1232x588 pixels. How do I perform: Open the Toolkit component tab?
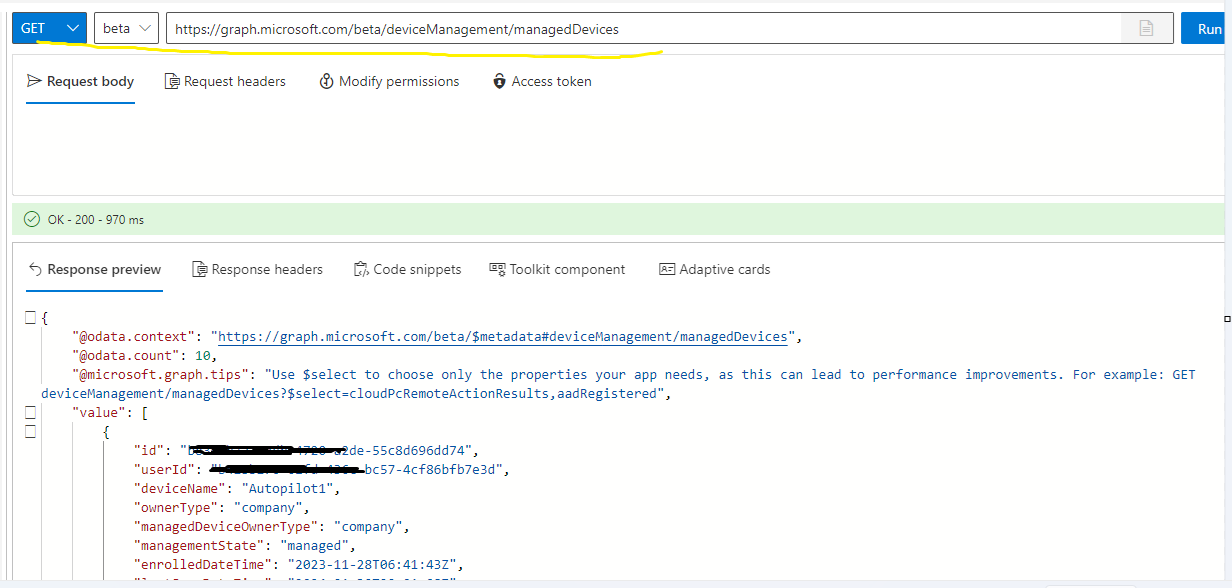[557, 270]
